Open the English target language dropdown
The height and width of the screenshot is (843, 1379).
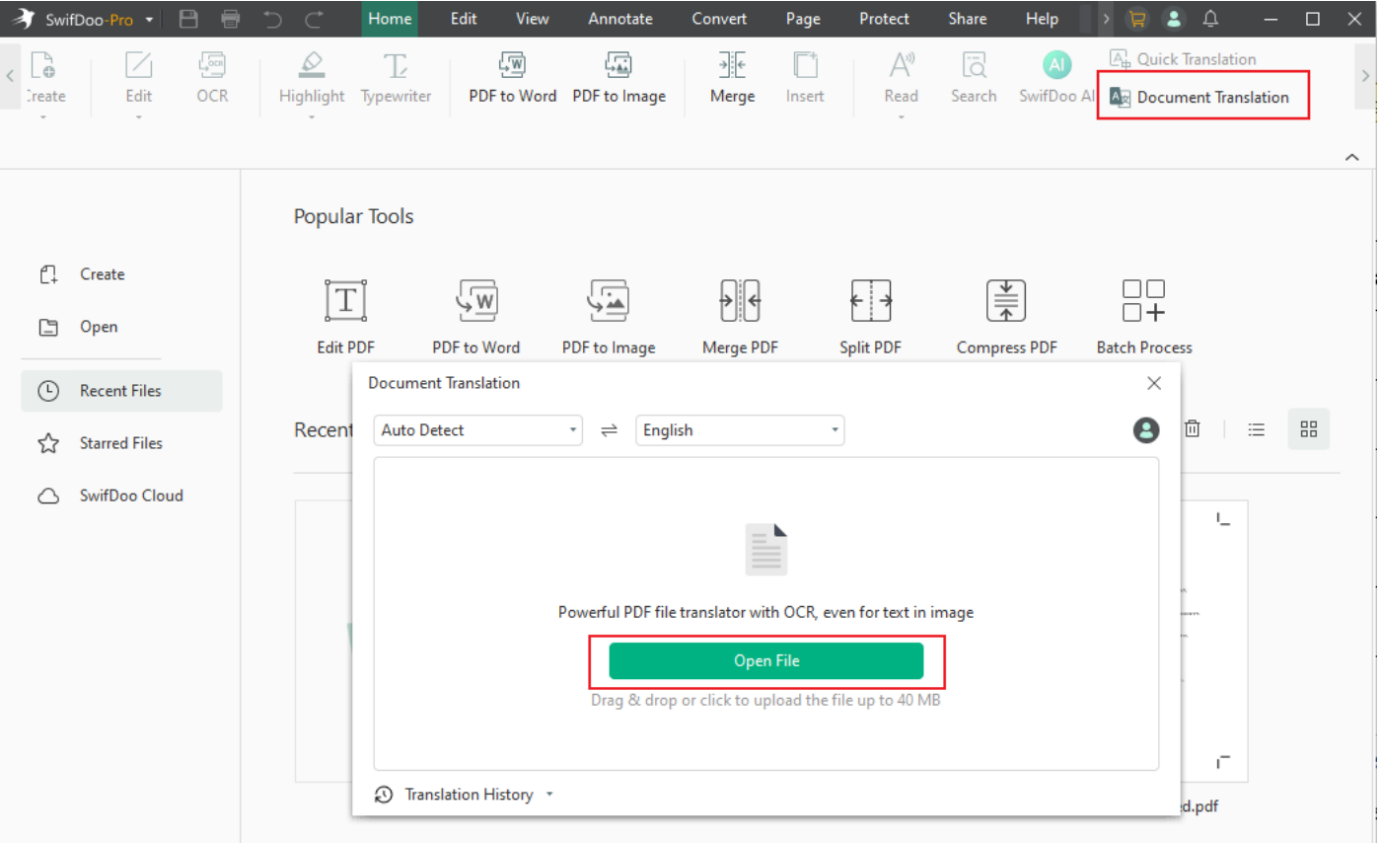[739, 430]
